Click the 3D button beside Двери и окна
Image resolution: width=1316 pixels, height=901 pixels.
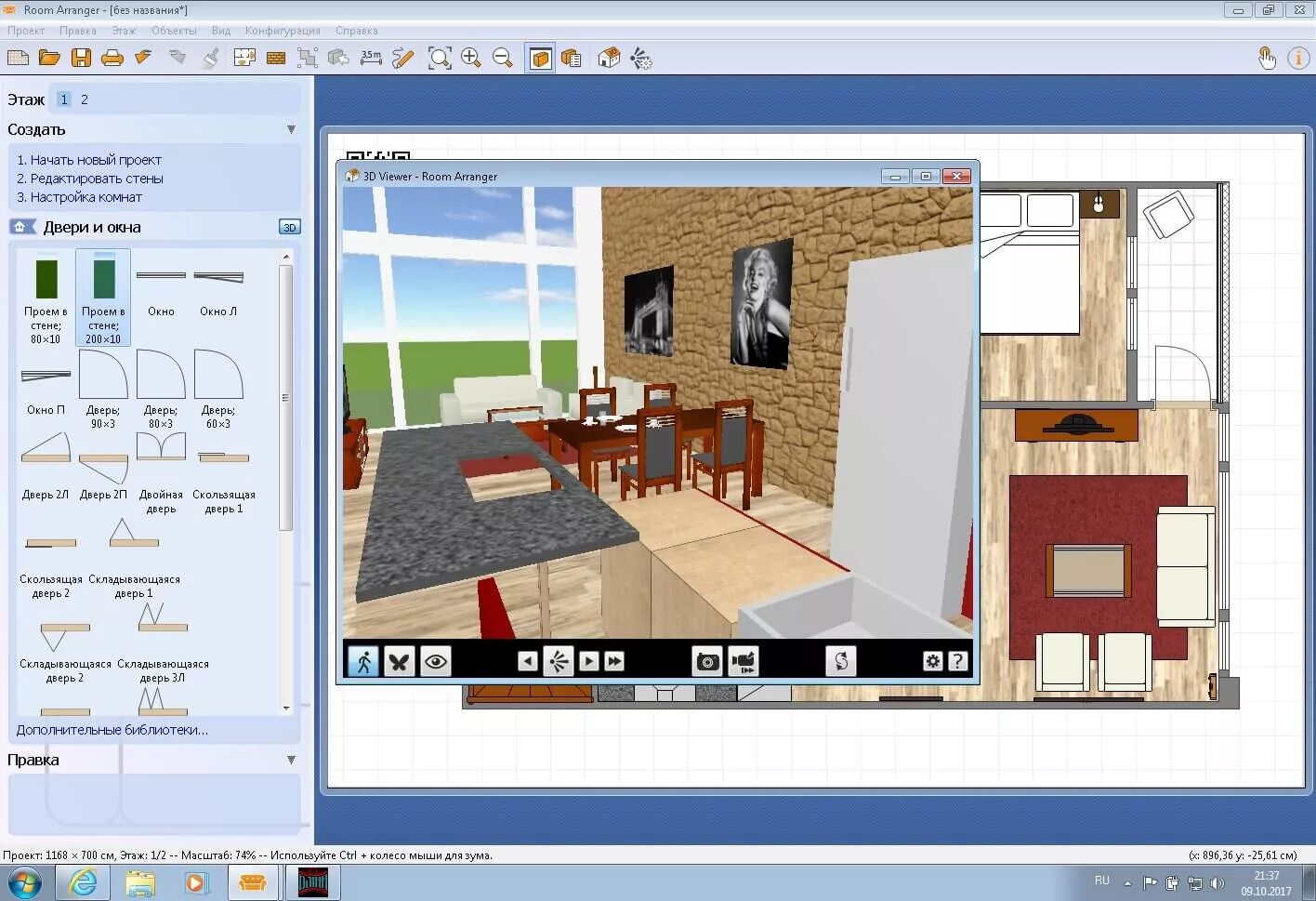click(289, 227)
